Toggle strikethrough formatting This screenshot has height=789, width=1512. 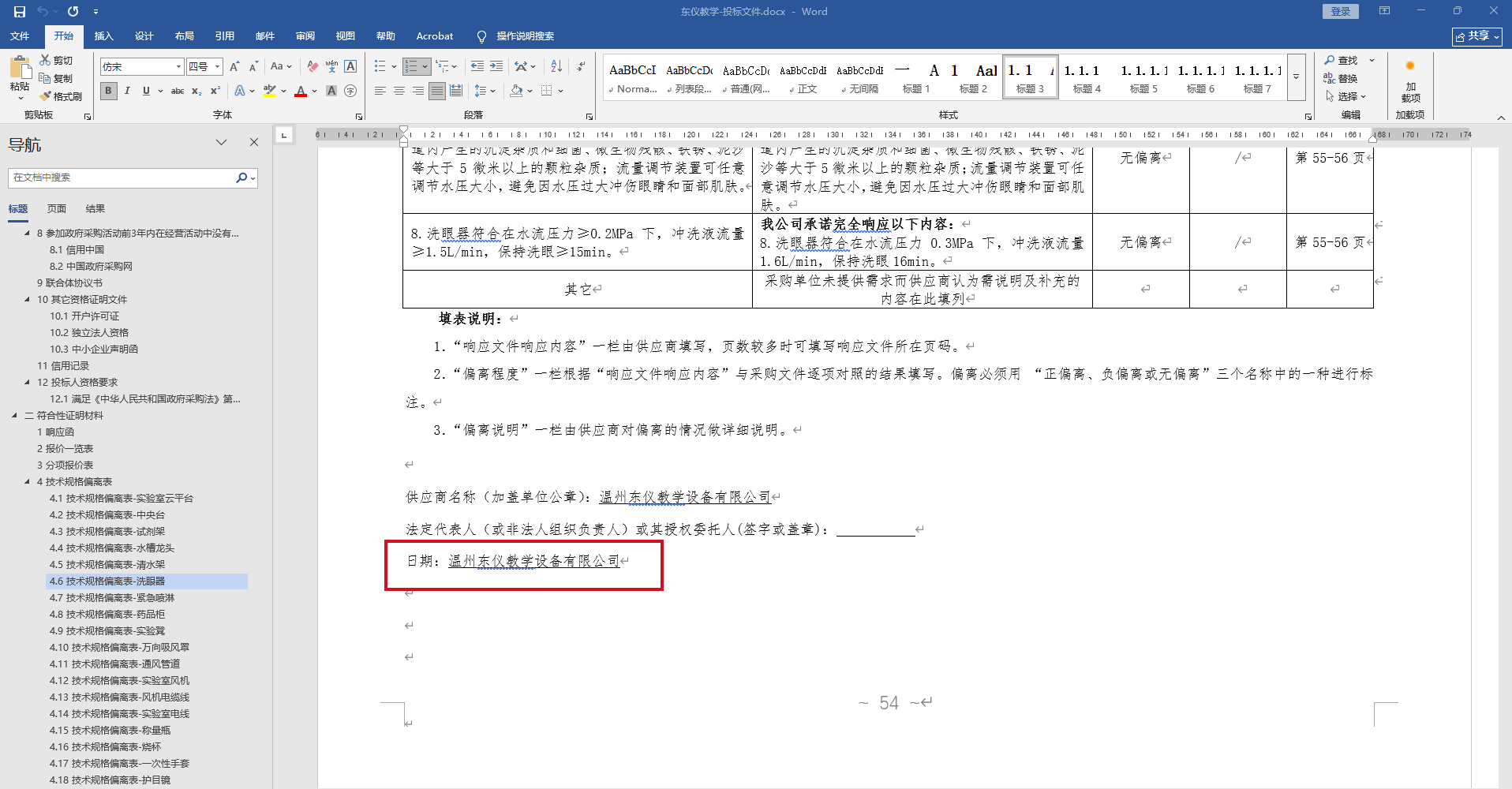tap(178, 91)
